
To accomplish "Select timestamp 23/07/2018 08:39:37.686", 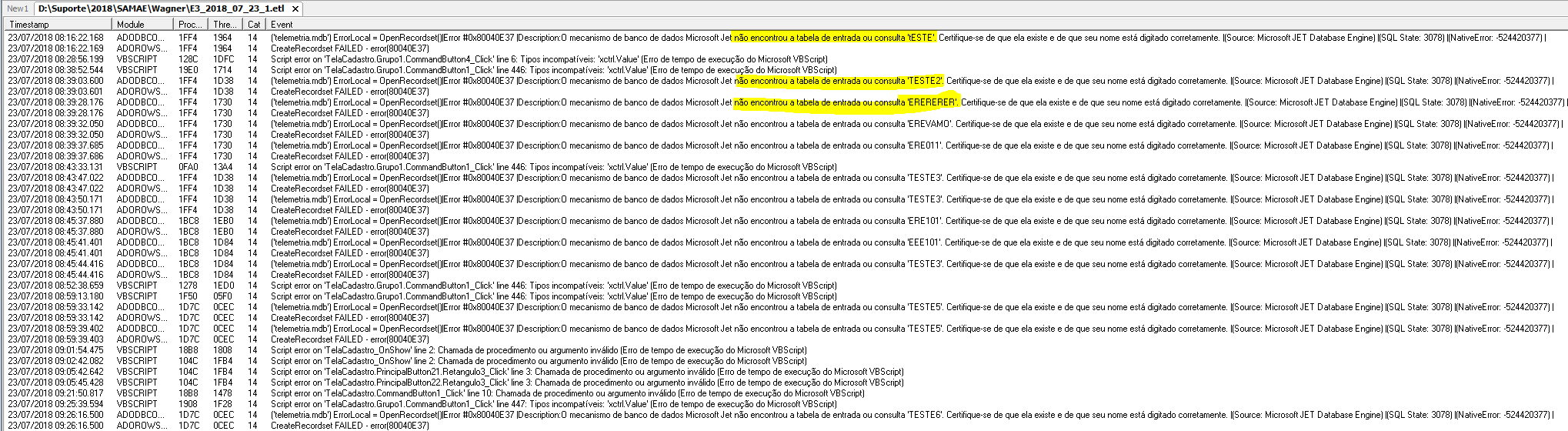I will point(55,156).
